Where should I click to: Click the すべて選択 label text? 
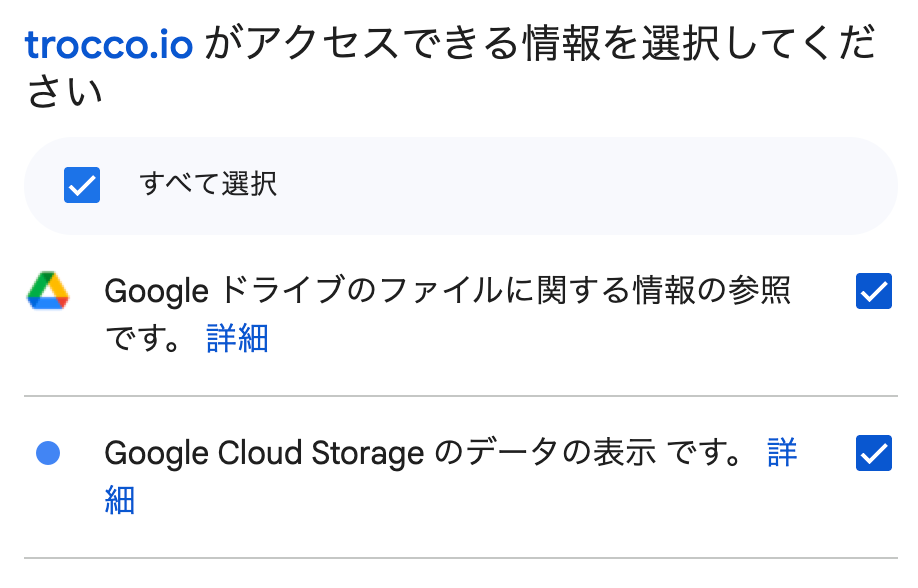[x=208, y=184]
